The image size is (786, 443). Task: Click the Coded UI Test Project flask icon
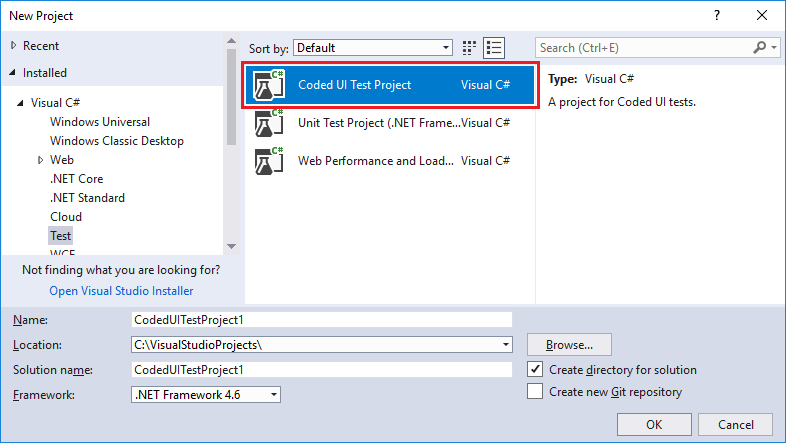pos(265,85)
